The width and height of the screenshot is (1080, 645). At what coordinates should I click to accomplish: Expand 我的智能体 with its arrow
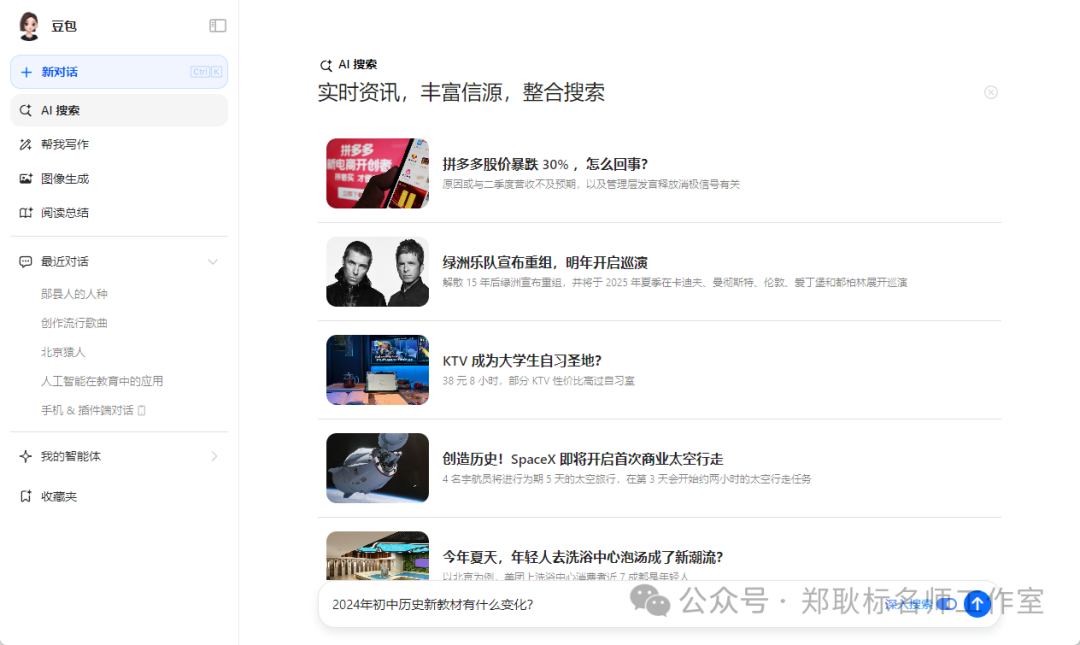214,456
